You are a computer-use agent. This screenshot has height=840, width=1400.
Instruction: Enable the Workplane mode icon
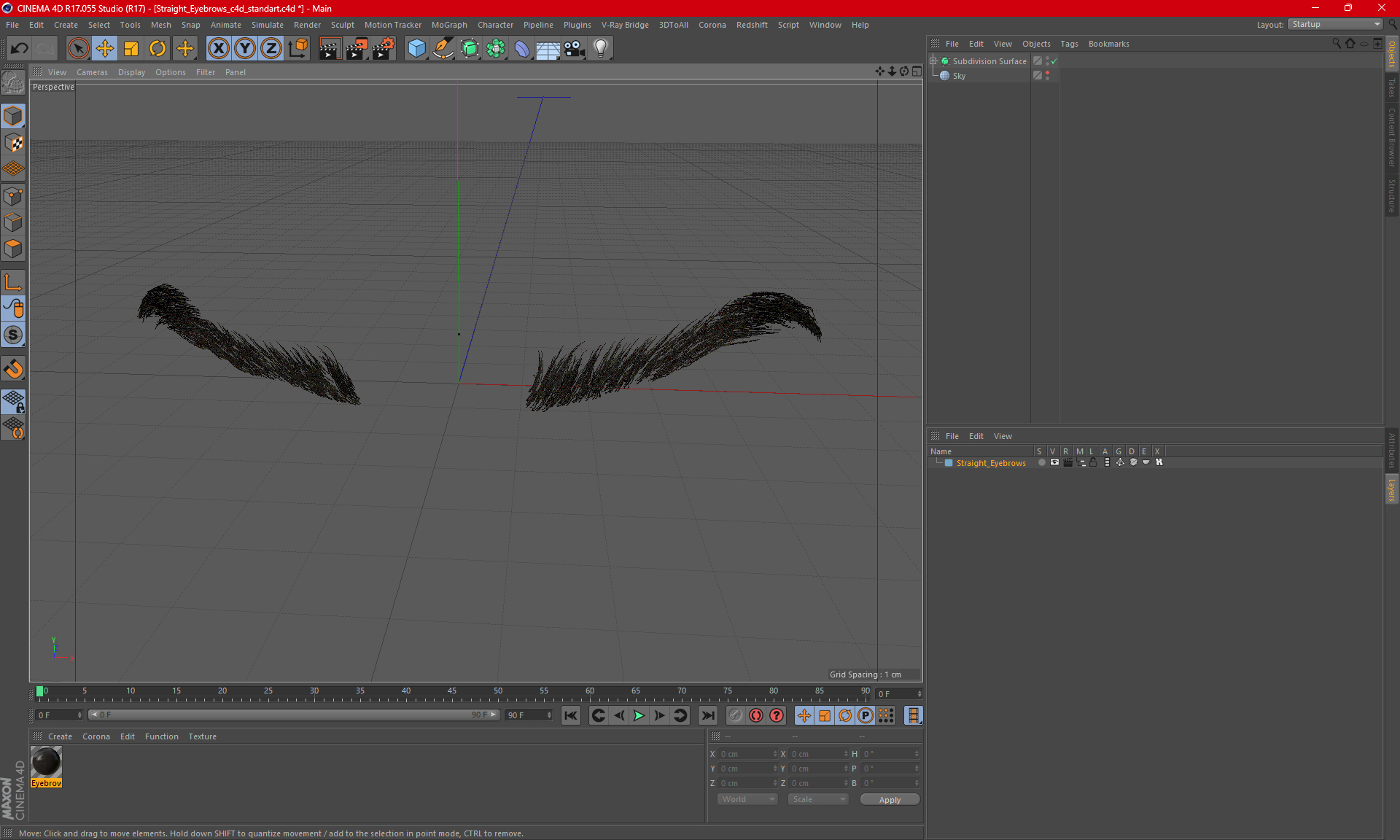tap(13, 169)
